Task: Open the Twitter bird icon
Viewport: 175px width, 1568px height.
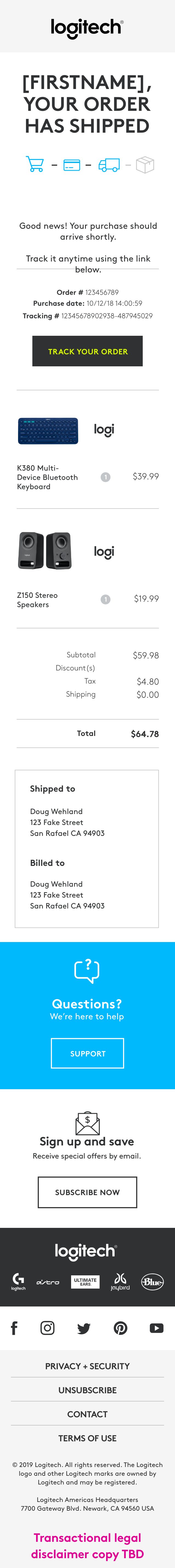Action: coord(84,1328)
